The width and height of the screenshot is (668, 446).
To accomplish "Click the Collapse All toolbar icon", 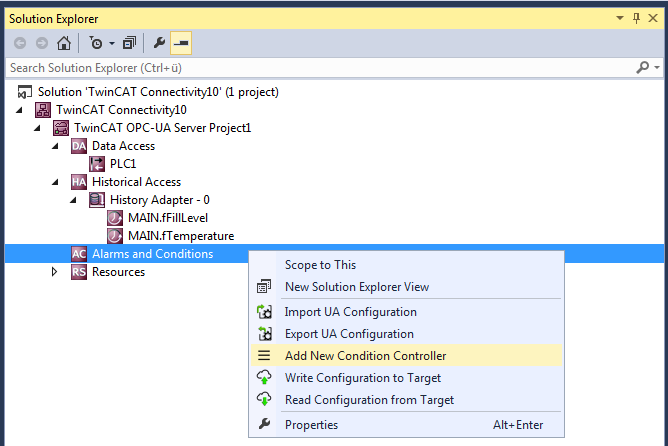I will pyautogui.click(x=130, y=43).
